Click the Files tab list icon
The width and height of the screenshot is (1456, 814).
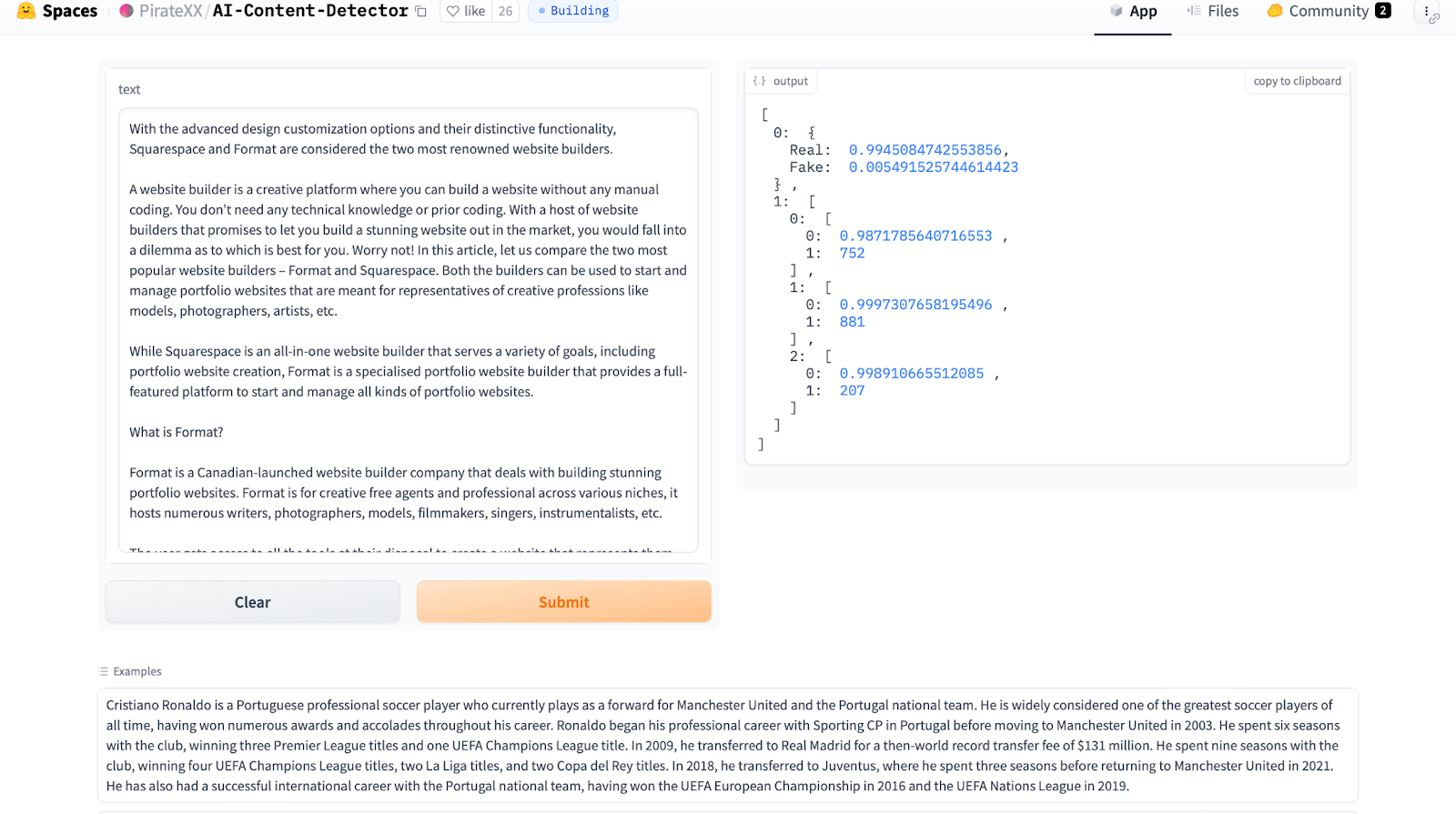coord(1194,11)
